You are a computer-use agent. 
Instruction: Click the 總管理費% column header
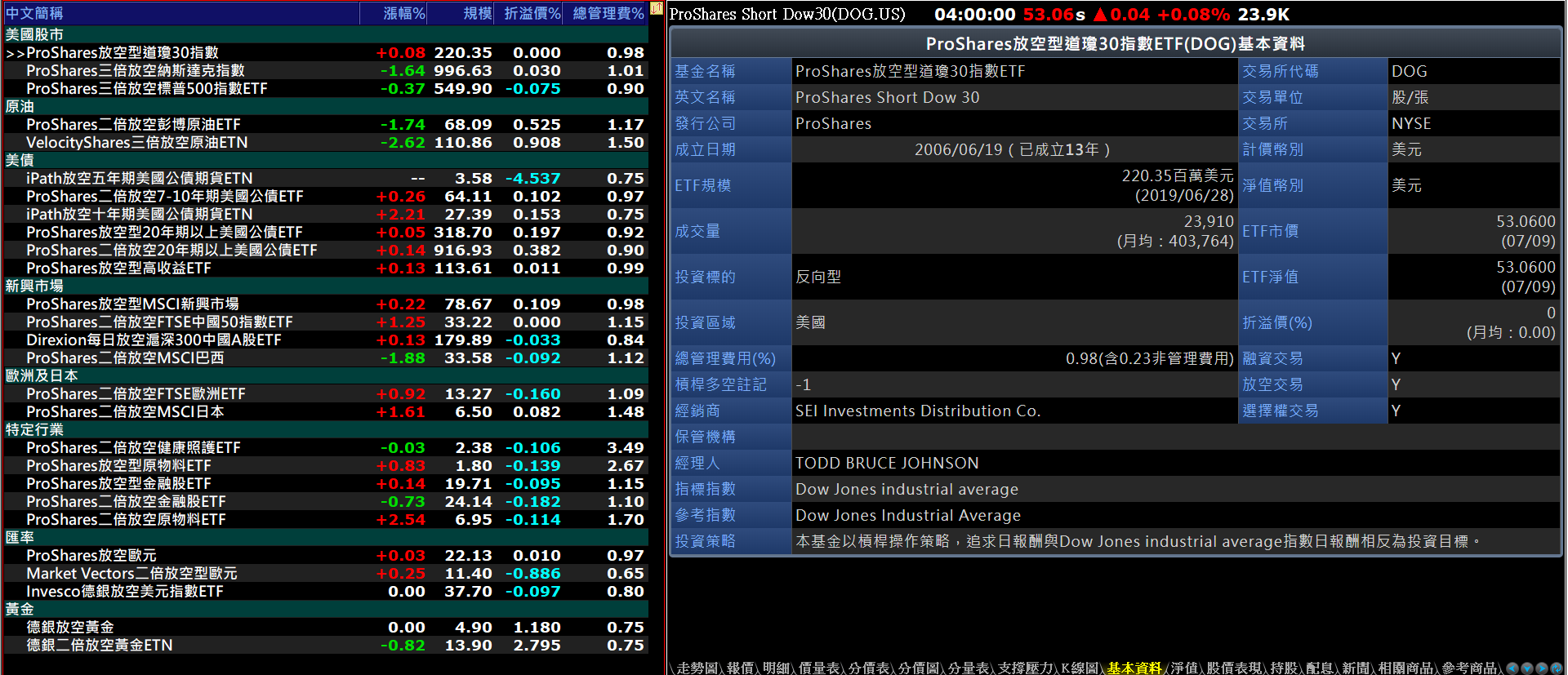point(608,13)
